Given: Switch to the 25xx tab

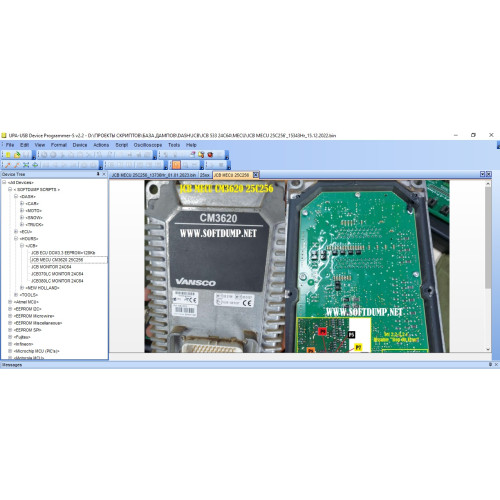Looking at the screenshot, I should (205, 175).
